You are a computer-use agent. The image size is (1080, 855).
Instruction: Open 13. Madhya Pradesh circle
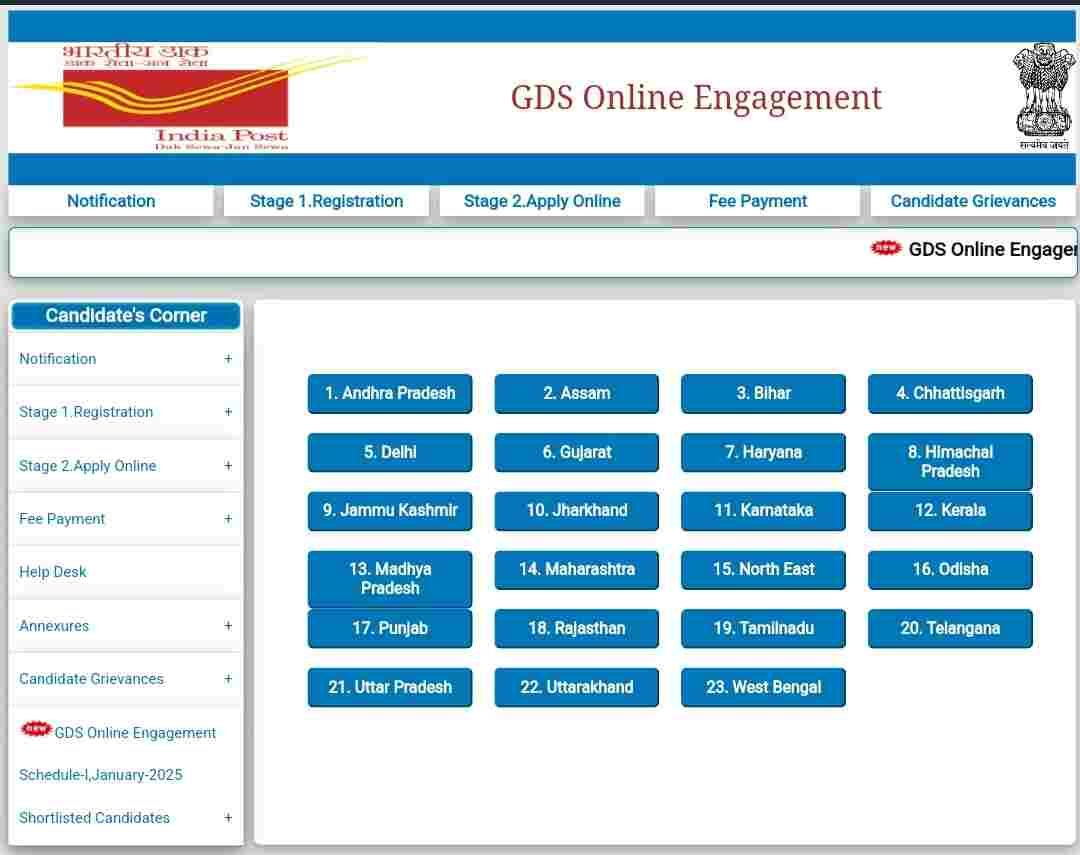click(x=390, y=579)
